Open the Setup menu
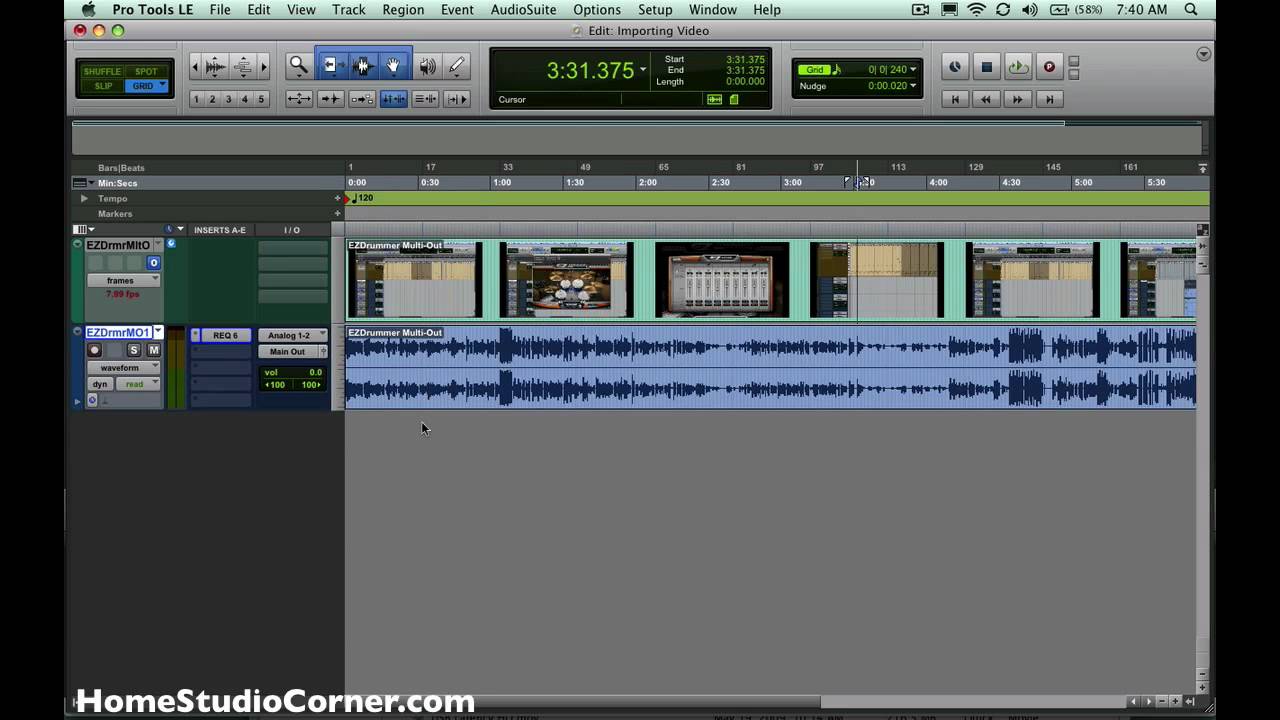Image resolution: width=1280 pixels, height=720 pixels. pos(655,10)
